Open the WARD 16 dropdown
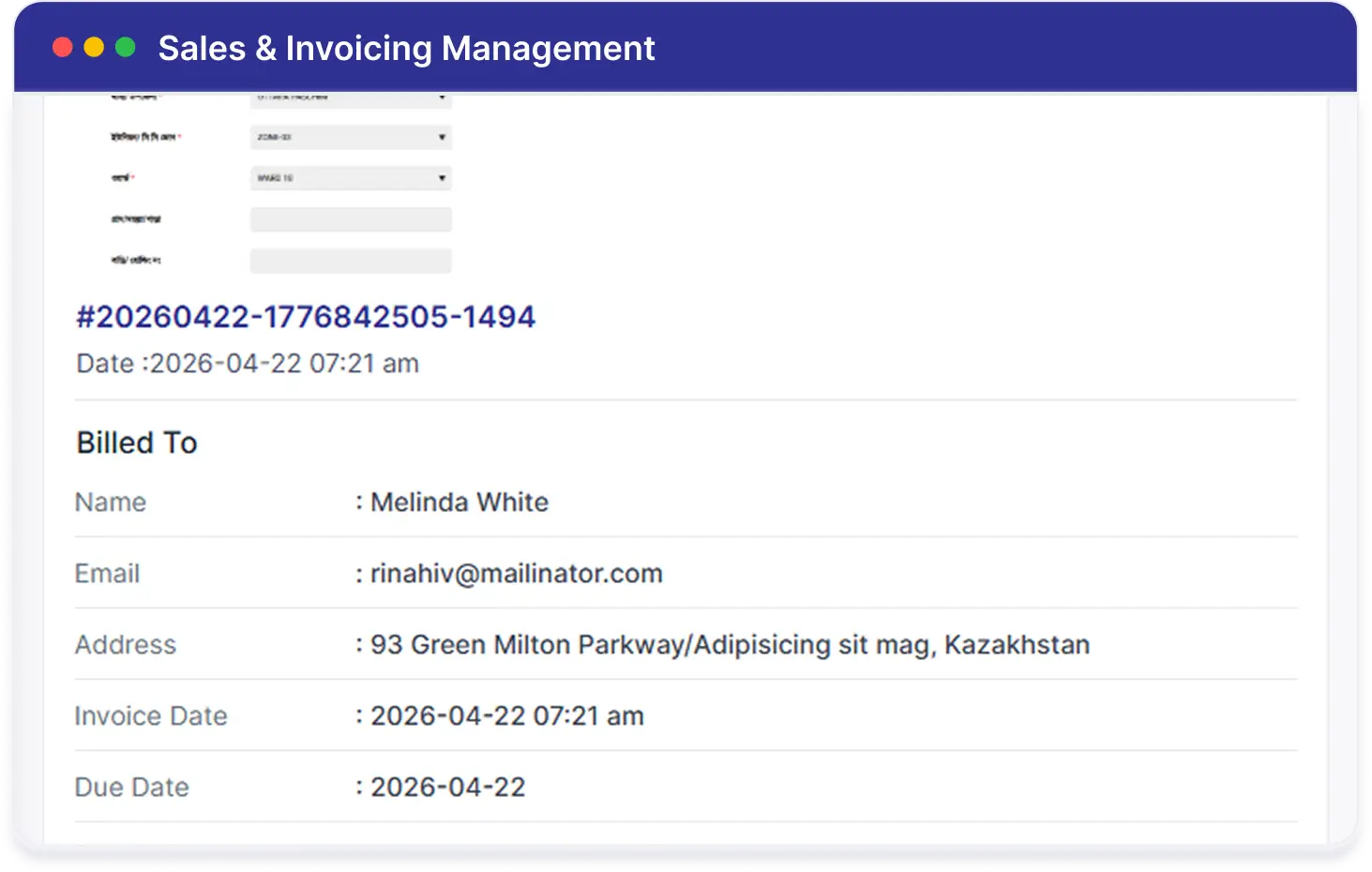 click(351, 178)
